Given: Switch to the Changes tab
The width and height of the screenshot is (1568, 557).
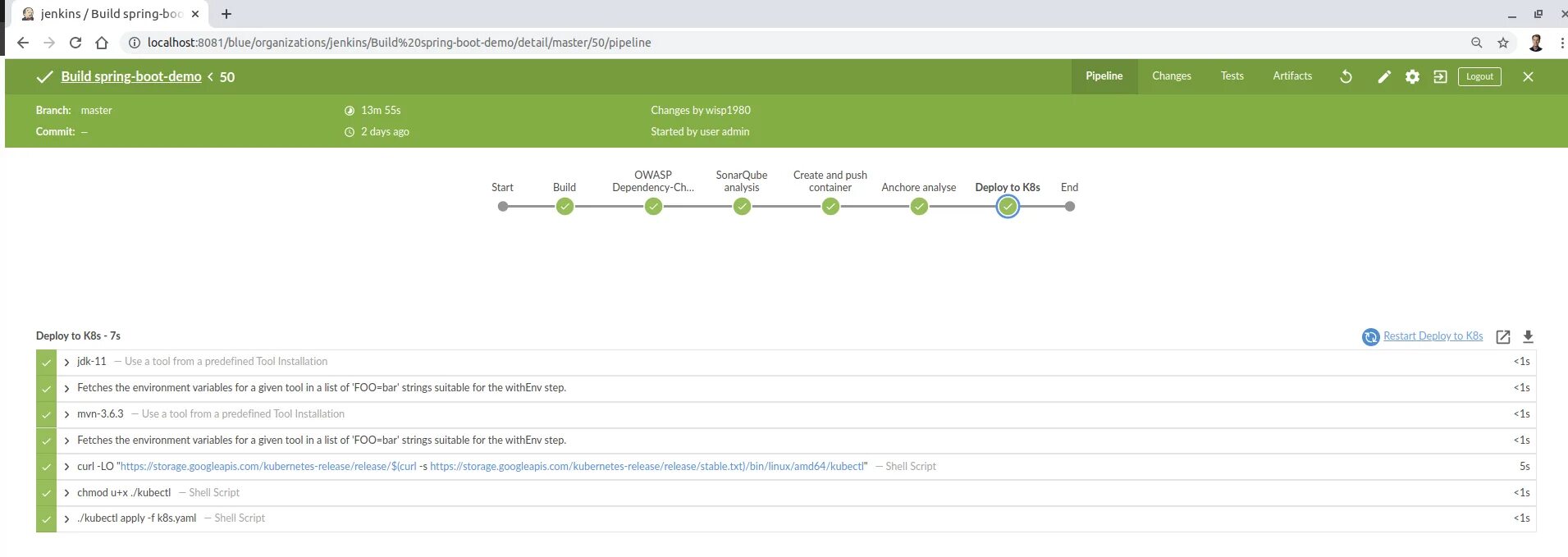Looking at the screenshot, I should click(x=1171, y=76).
